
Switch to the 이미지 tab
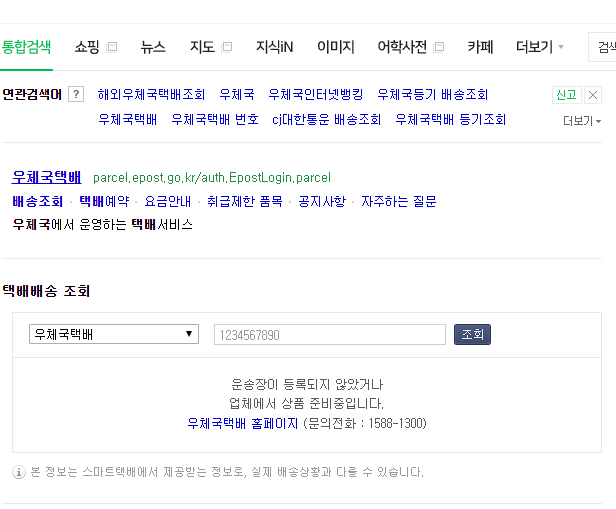click(336, 47)
